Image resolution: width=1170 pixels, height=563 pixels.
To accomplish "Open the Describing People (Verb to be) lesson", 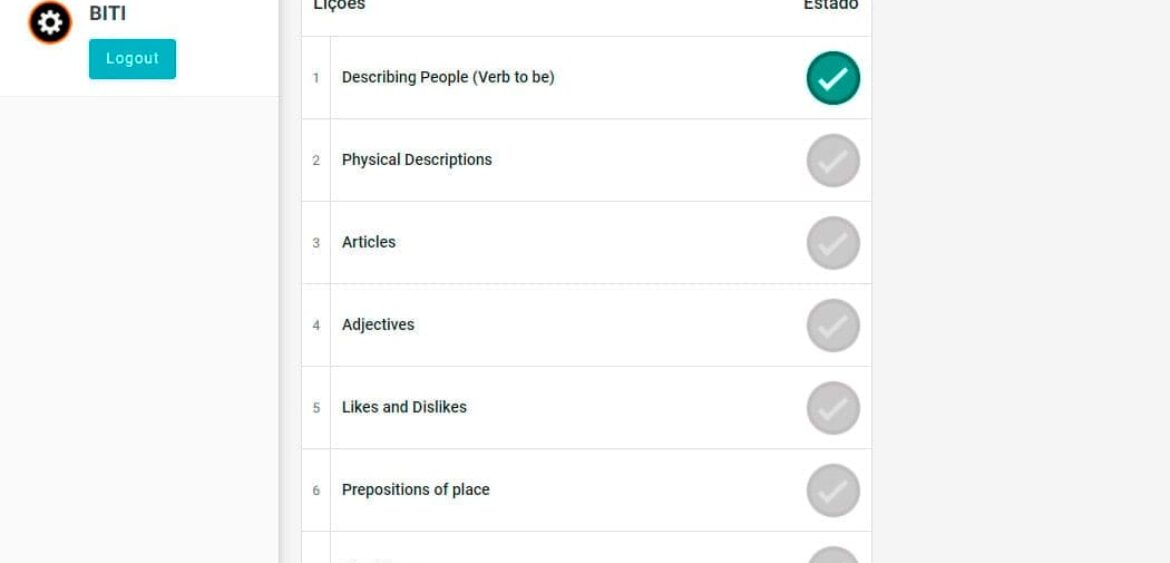I will pyautogui.click(x=448, y=78).
